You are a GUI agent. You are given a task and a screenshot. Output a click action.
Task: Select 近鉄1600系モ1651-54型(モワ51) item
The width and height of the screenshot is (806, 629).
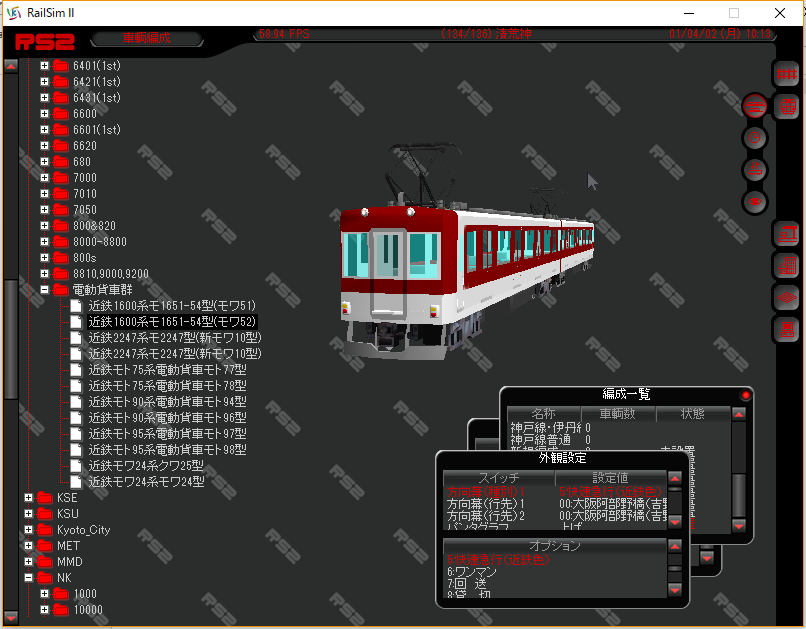point(172,306)
